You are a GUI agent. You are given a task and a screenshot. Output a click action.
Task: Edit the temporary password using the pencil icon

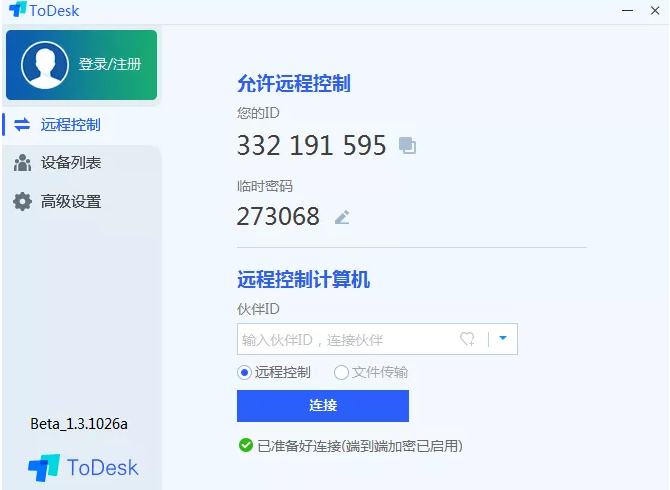(342, 217)
